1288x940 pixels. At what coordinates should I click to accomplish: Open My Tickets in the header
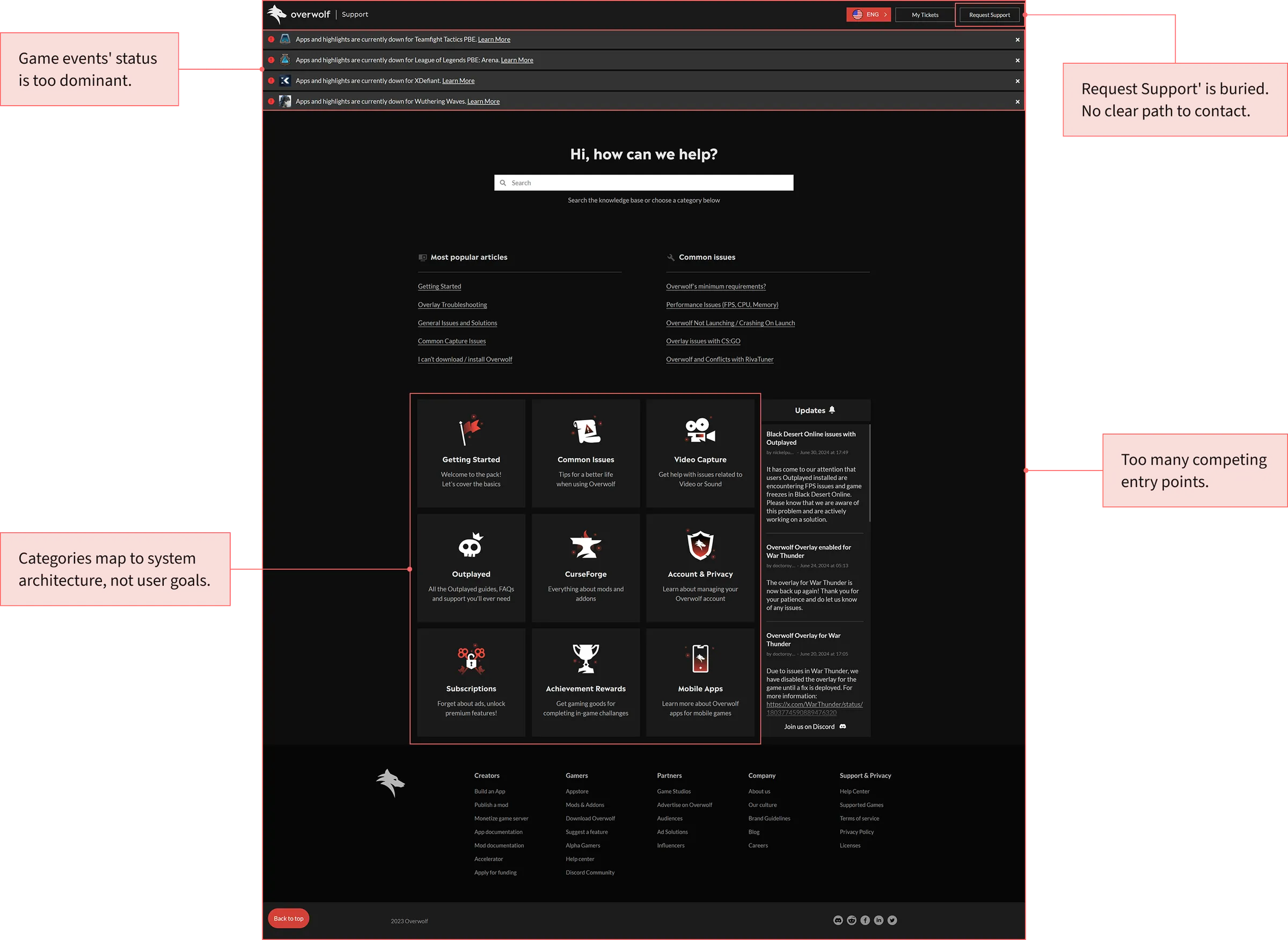click(x=925, y=15)
